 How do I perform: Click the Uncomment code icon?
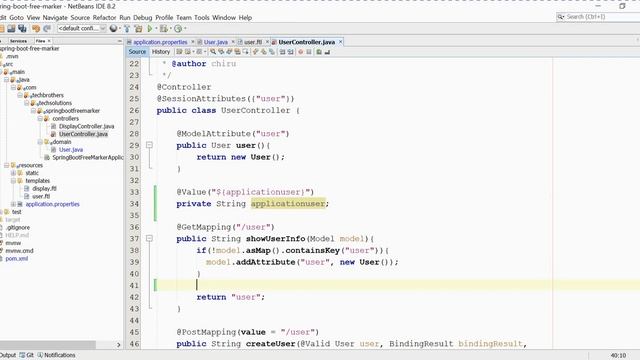point(327,52)
